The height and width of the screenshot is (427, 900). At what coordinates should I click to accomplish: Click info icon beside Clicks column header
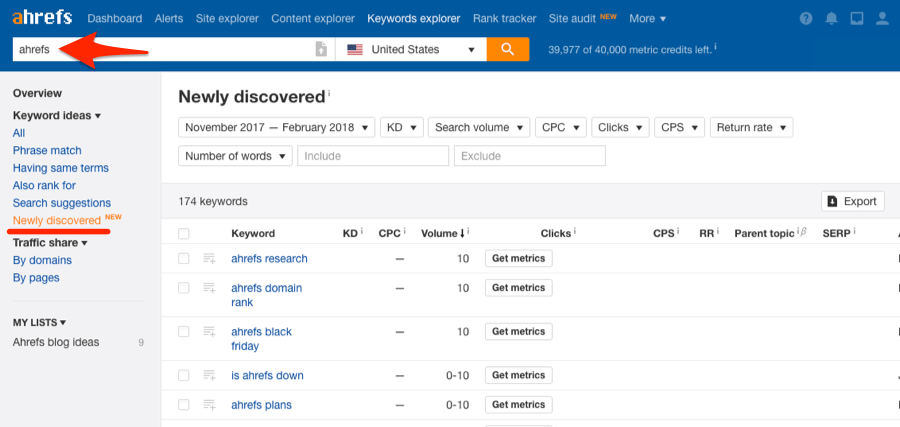(575, 231)
